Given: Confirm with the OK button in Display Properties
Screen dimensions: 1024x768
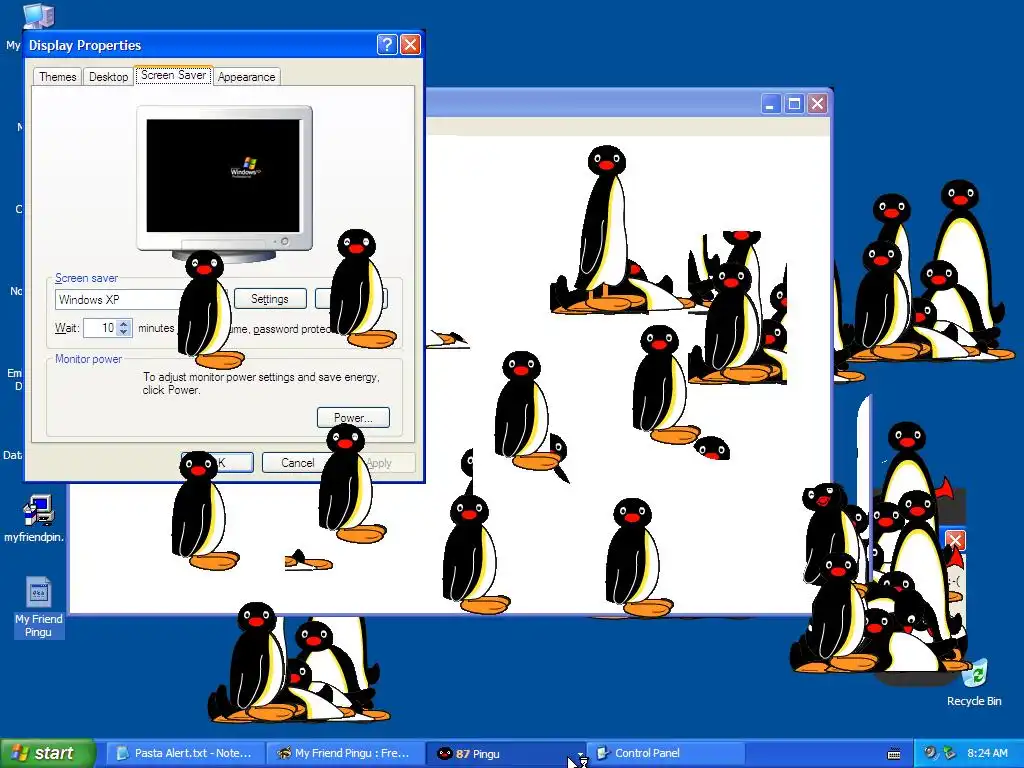Looking at the screenshot, I should click(x=217, y=462).
